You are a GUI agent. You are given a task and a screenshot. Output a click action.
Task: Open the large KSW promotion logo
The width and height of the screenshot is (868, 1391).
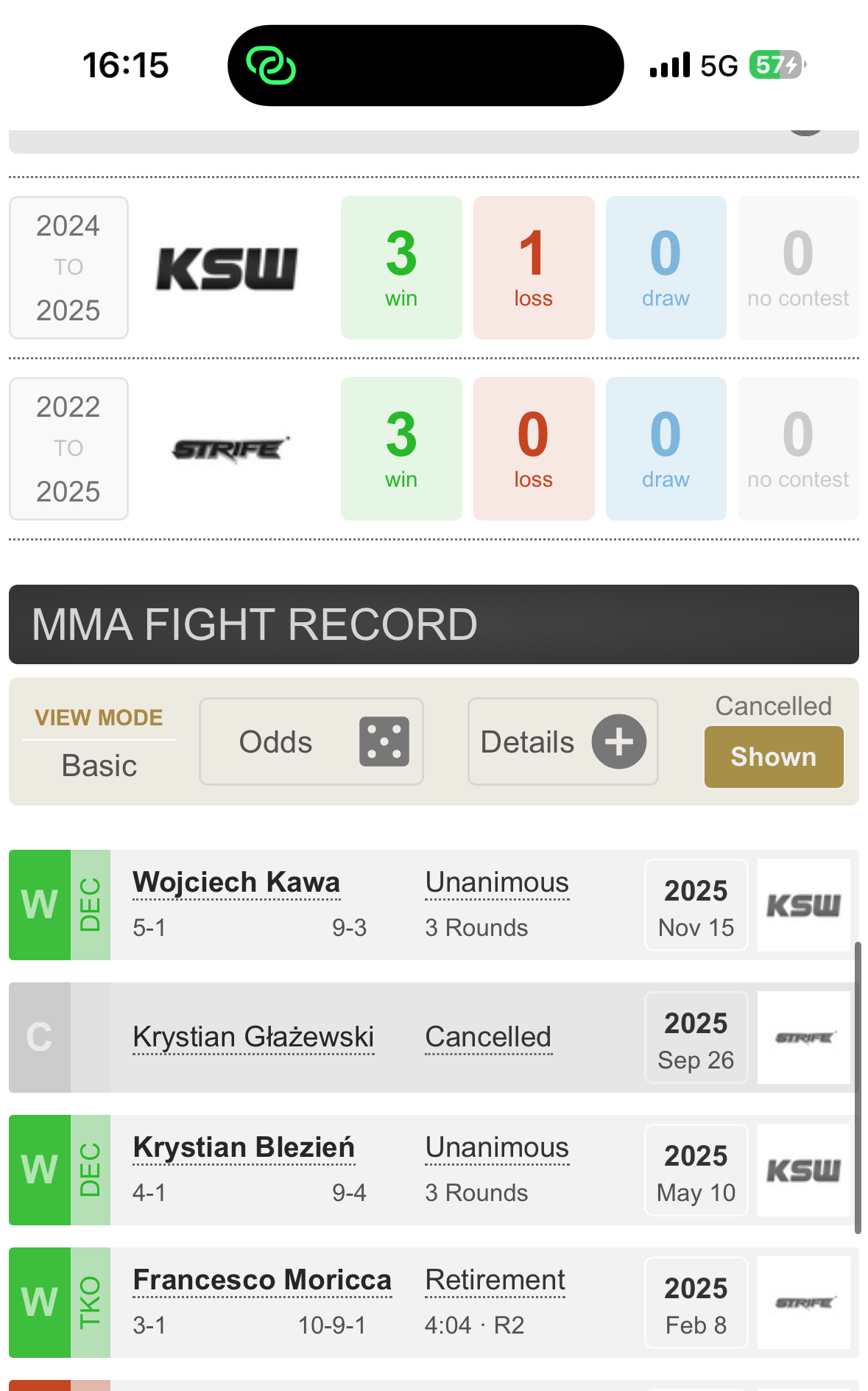click(227, 269)
